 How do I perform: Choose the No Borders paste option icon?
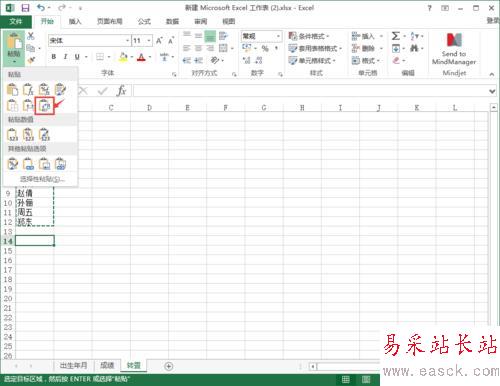pyautogui.click(x=12, y=106)
